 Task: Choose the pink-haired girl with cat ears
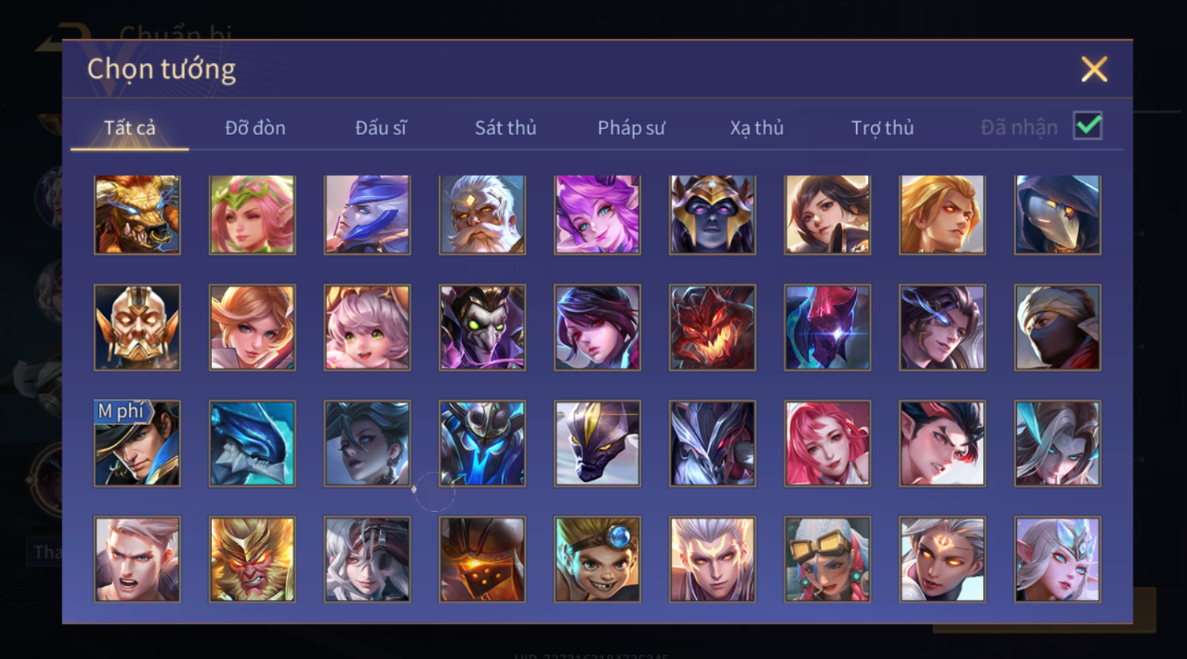(367, 328)
